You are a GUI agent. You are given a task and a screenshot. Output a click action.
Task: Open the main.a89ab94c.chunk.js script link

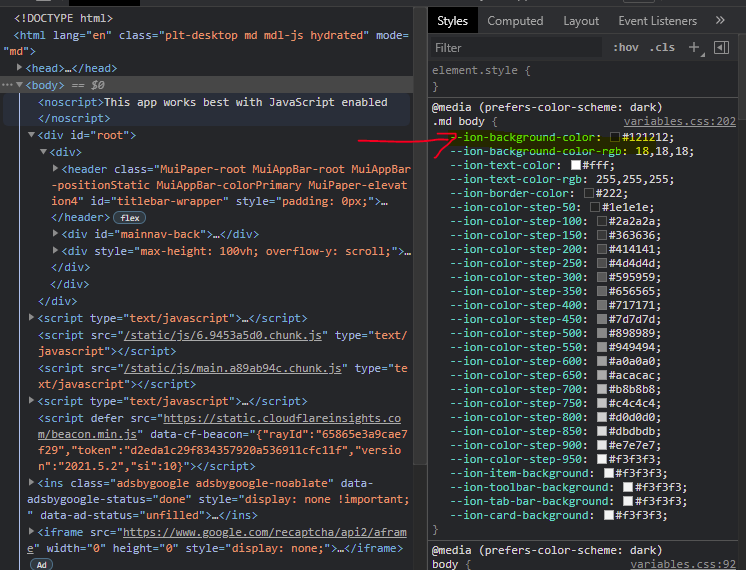pyautogui.click(x=233, y=368)
